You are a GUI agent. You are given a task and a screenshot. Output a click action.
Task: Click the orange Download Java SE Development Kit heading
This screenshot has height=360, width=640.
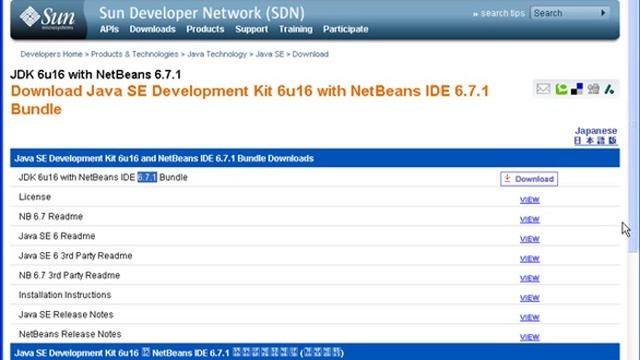(x=250, y=100)
